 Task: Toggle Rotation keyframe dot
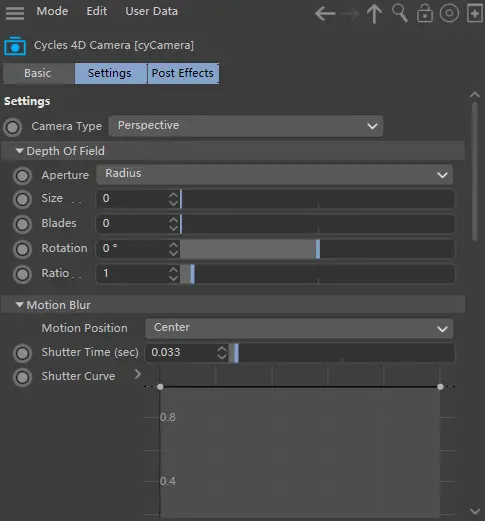22,249
